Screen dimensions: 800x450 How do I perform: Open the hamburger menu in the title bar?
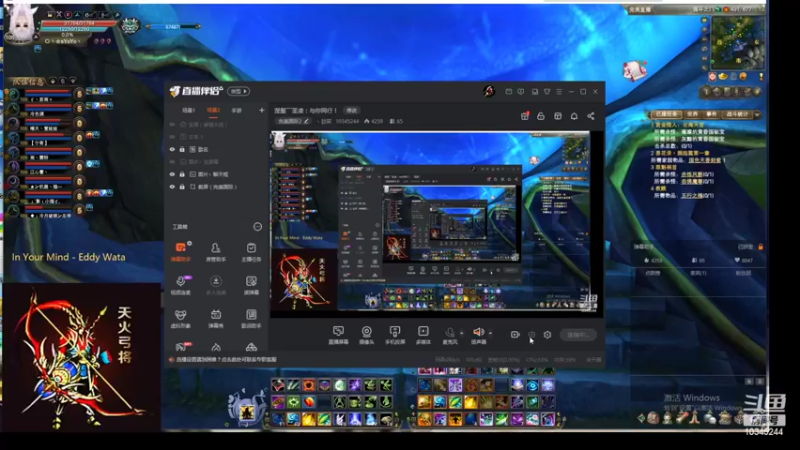pos(559,92)
